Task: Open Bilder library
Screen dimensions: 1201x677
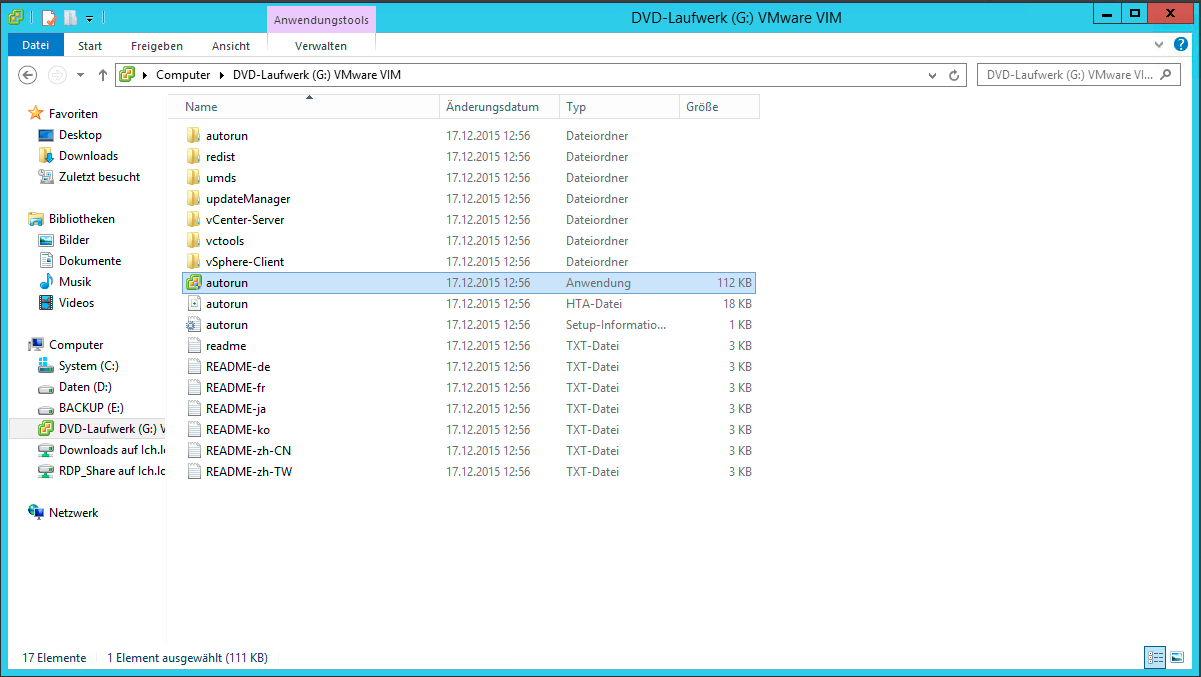Action: coord(74,240)
